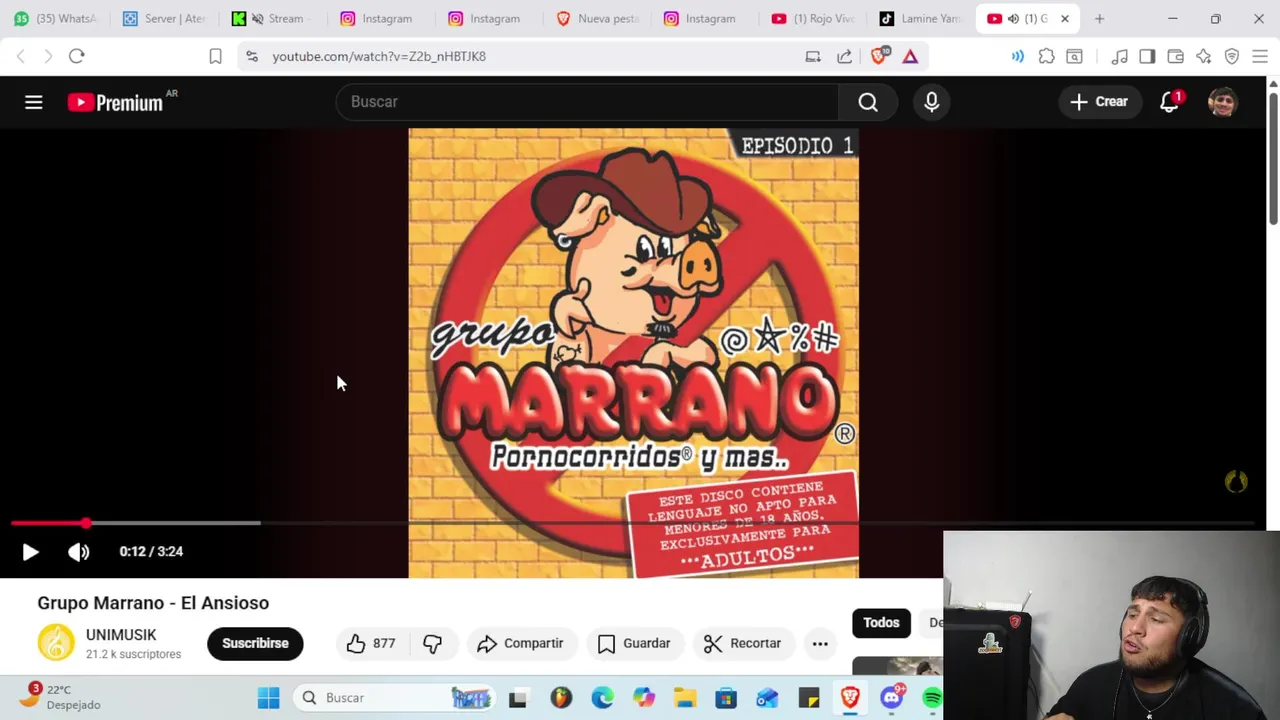Open Brave Leo AI sparkle icon
1280x720 pixels.
[1203, 56]
